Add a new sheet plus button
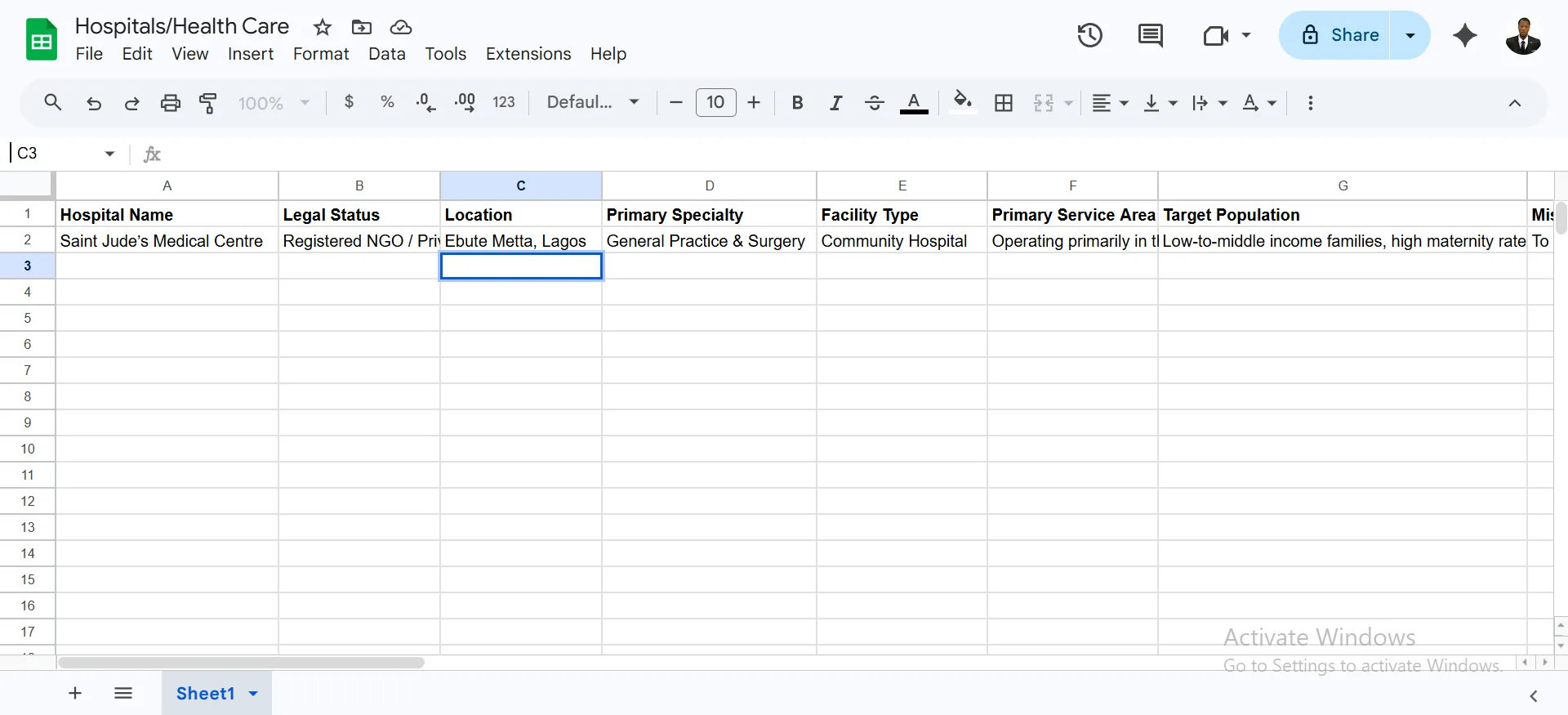1568x715 pixels. coord(75,693)
